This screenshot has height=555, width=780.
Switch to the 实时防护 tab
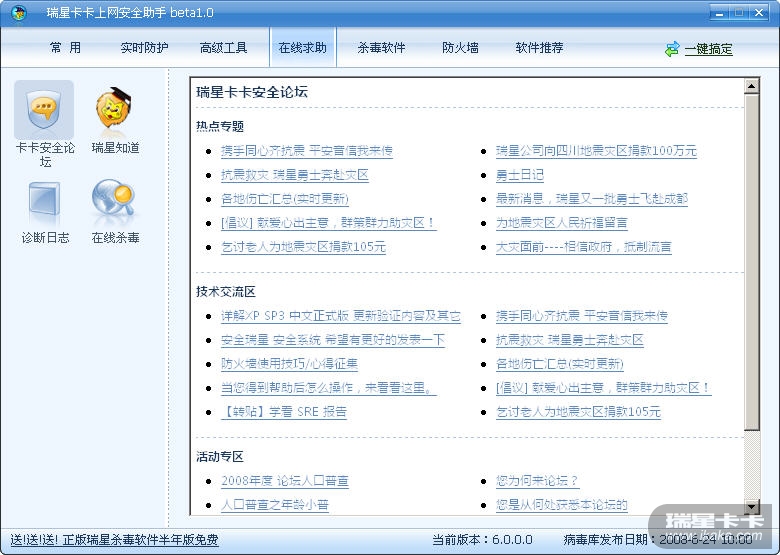point(144,48)
